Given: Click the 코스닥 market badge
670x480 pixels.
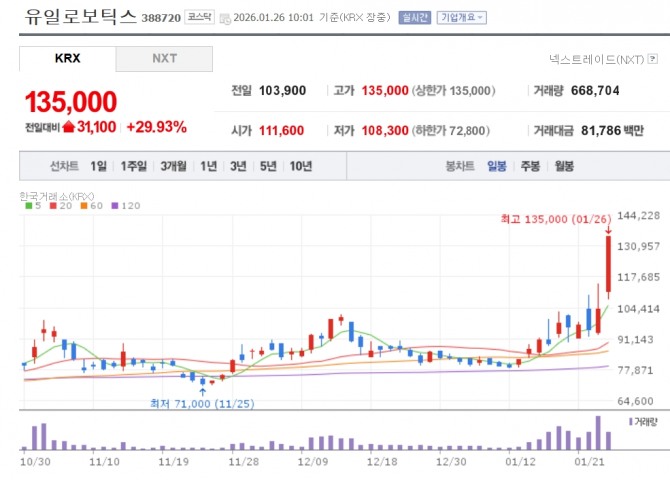Looking at the screenshot, I should 199,18.
